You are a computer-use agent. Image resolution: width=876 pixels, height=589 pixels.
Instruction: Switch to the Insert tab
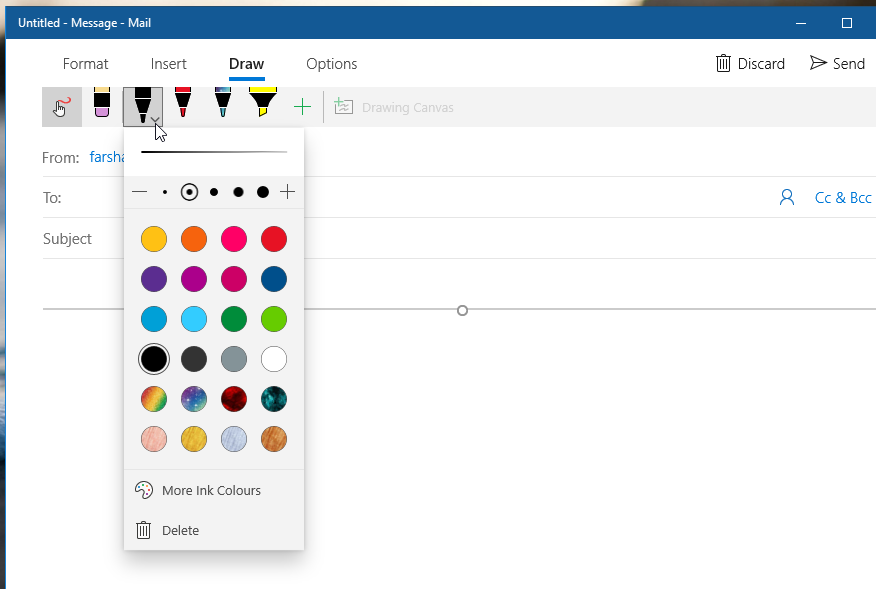(x=169, y=64)
